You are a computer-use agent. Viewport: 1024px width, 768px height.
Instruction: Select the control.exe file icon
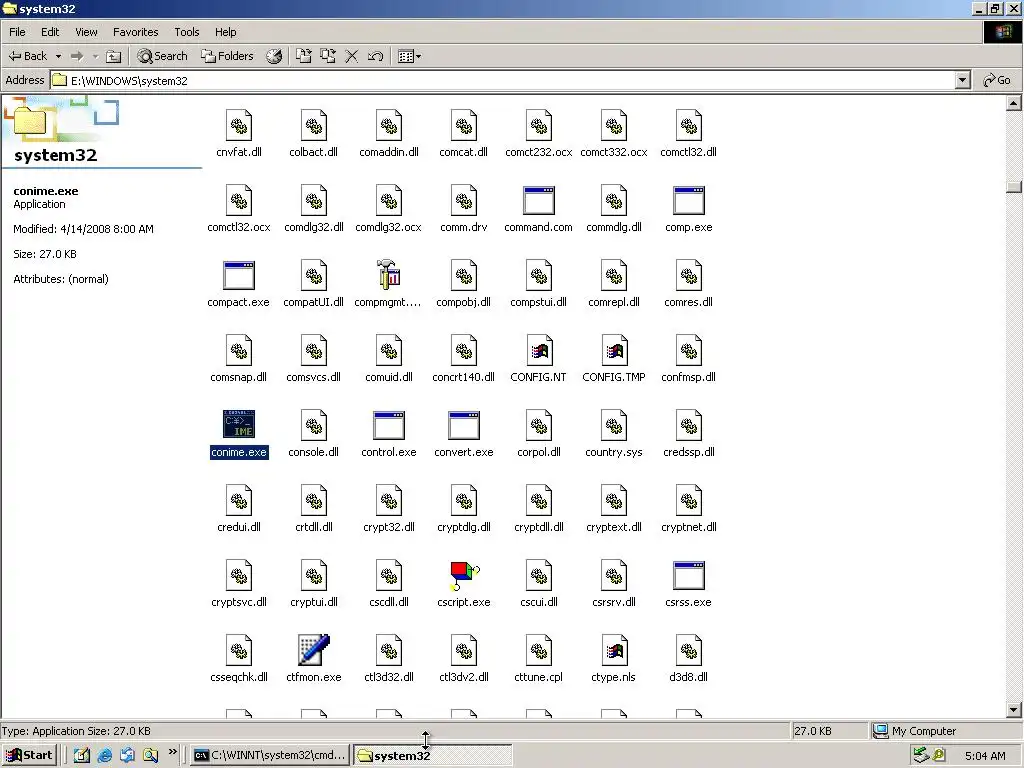click(389, 426)
